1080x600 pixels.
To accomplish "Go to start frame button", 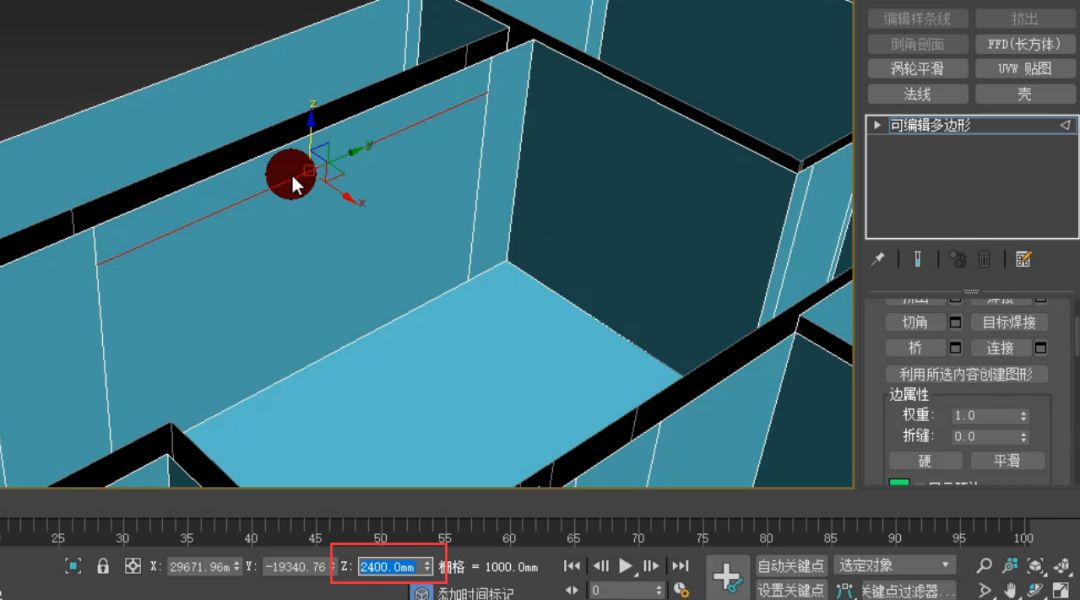I will click(x=572, y=566).
